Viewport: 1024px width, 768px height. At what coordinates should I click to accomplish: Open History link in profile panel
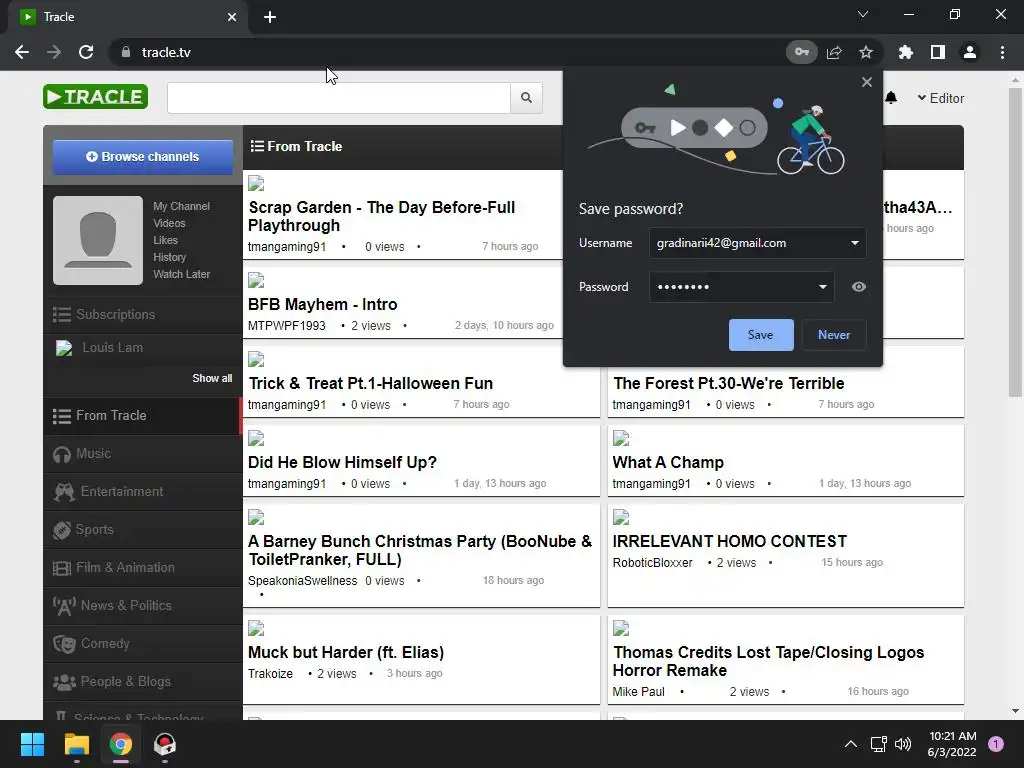(x=169, y=257)
